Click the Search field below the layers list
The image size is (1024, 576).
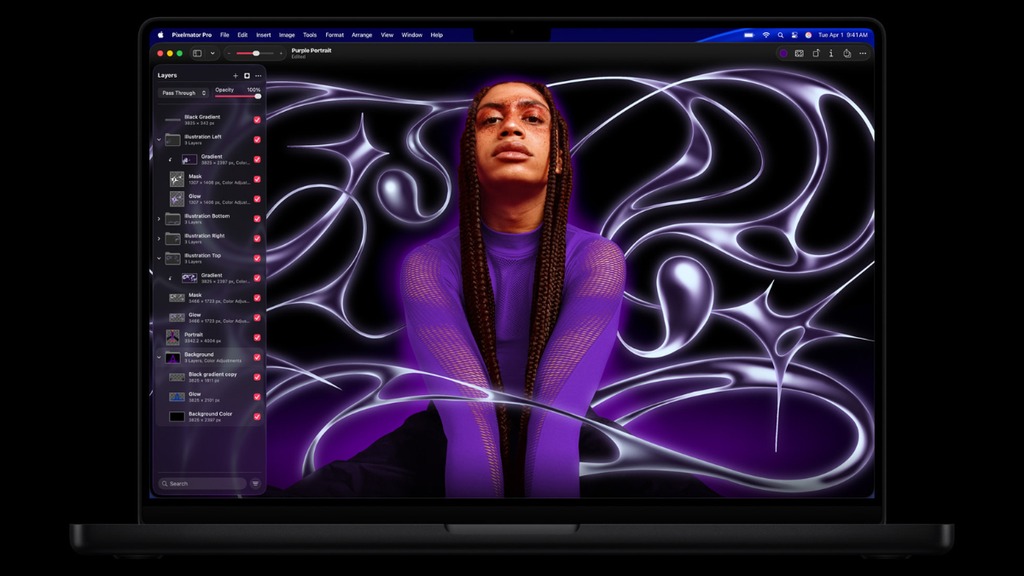coord(200,483)
